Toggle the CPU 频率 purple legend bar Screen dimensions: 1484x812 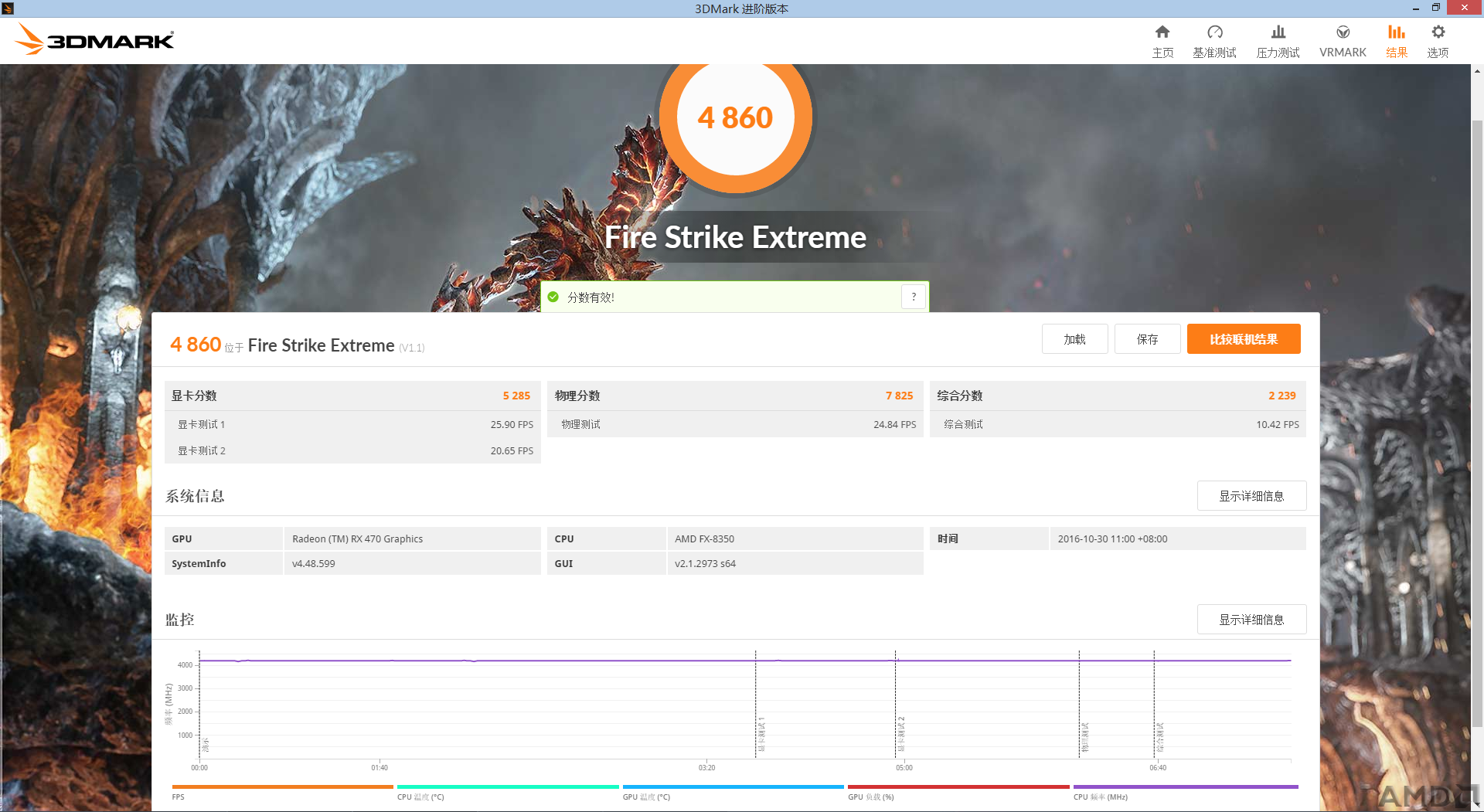pyautogui.click(x=1186, y=787)
